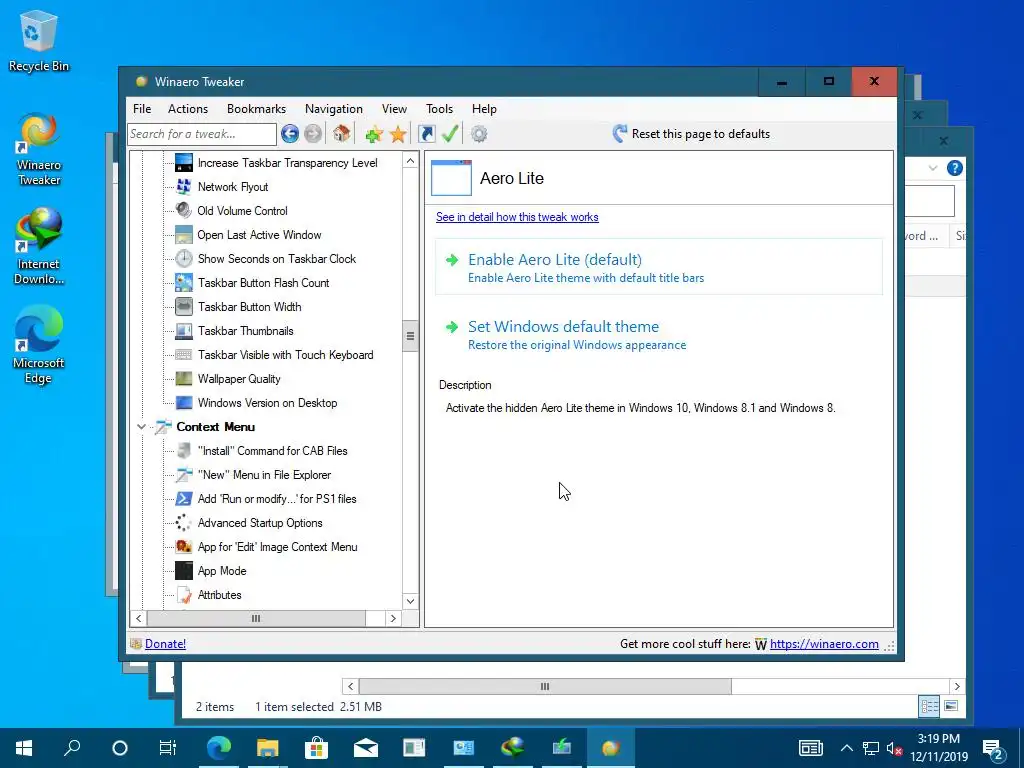Viewport: 1024px width, 768px height.
Task: Click the Winaero Tweaker taskbar button
Action: (611, 747)
